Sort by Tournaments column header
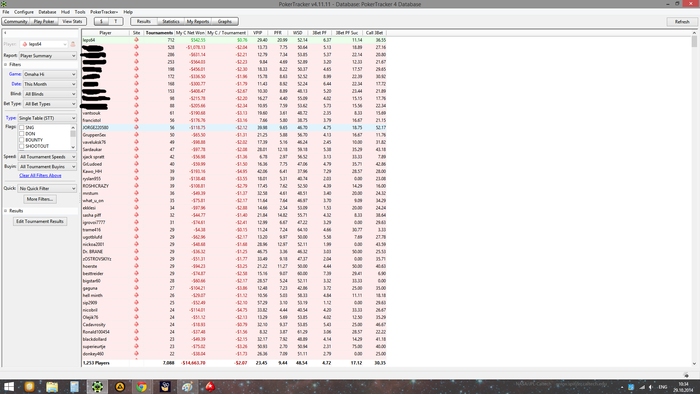The height and width of the screenshot is (394, 700). click(x=159, y=33)
